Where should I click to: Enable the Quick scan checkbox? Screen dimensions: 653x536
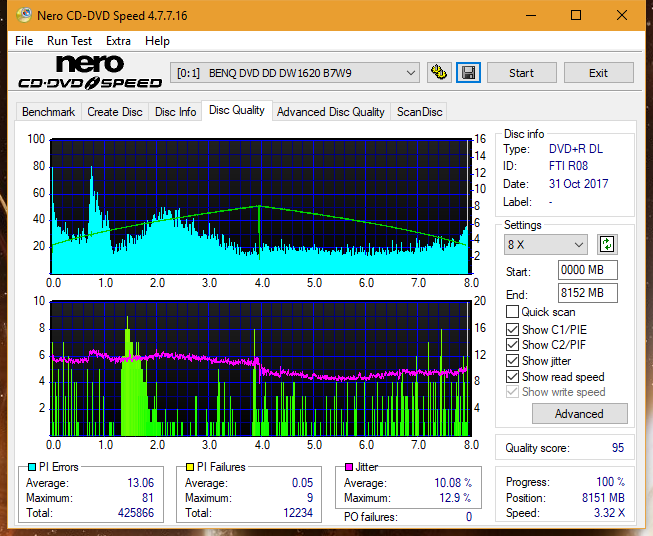pos(512,312)
